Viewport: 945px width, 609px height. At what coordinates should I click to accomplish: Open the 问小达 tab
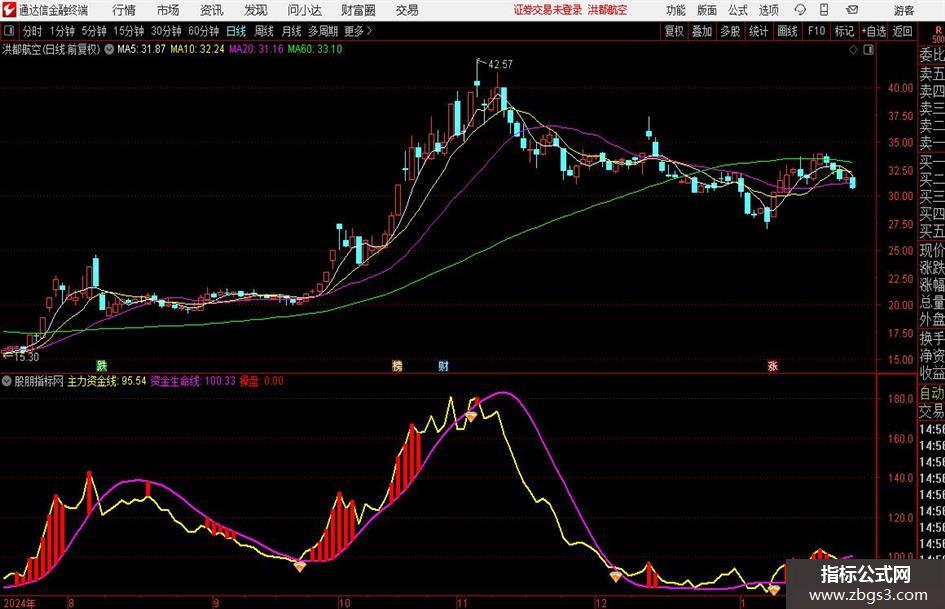tap(304, 10)
